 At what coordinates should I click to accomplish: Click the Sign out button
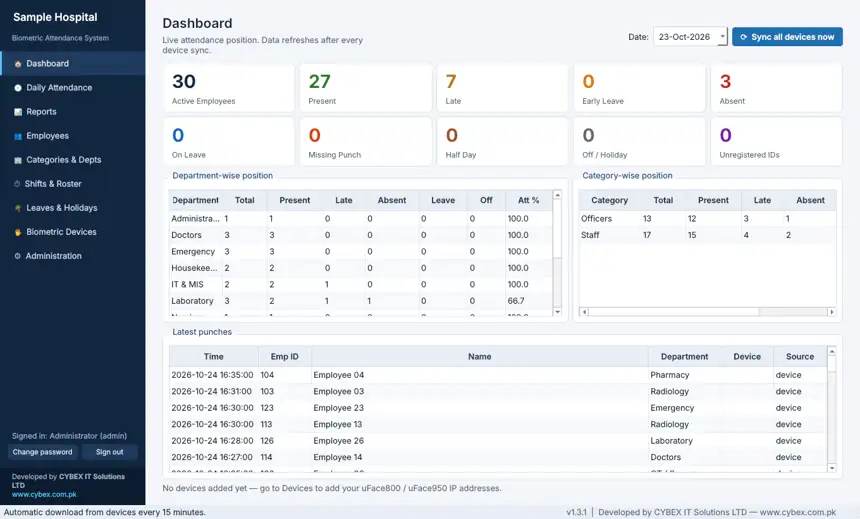110,452
